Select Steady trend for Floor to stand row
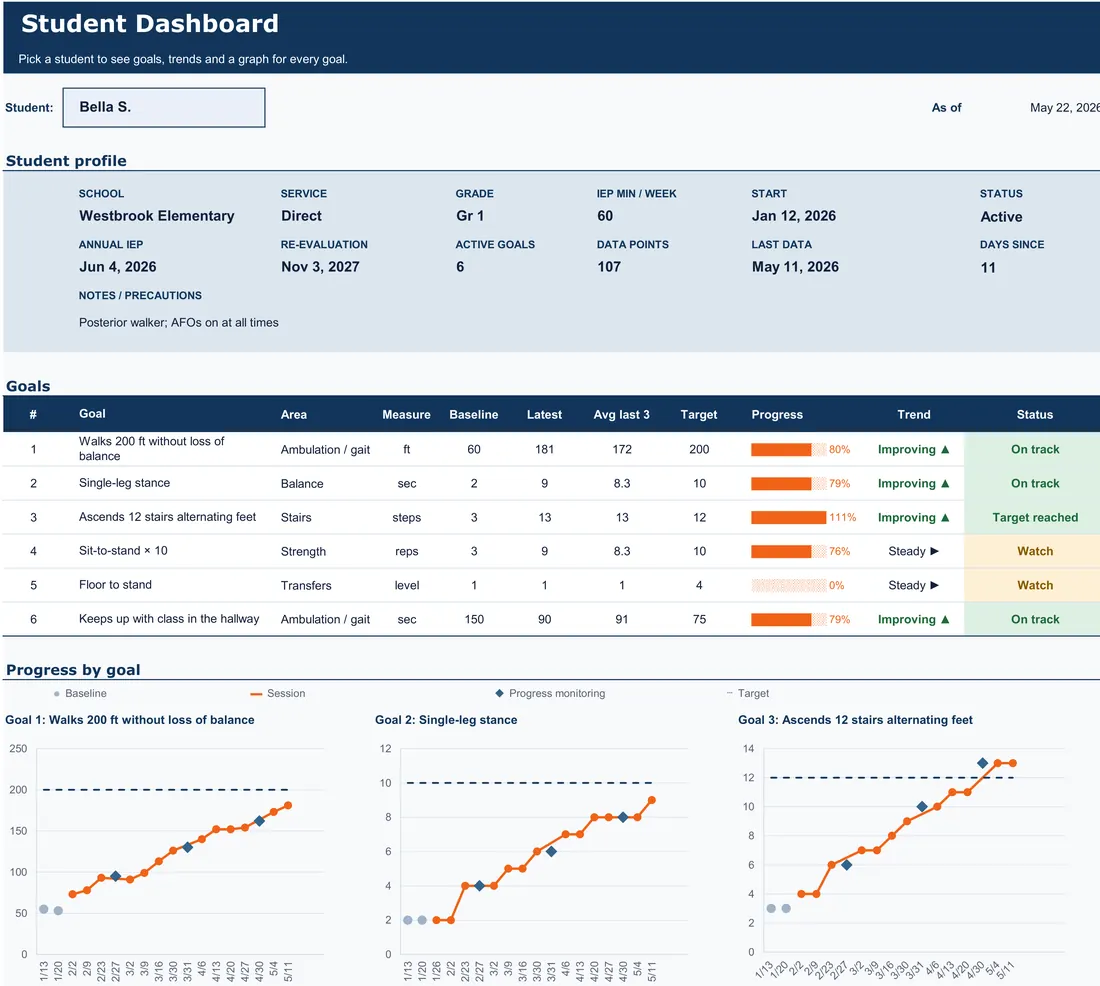The height and width of the screenshot is (986, 1100). [913, 585]
